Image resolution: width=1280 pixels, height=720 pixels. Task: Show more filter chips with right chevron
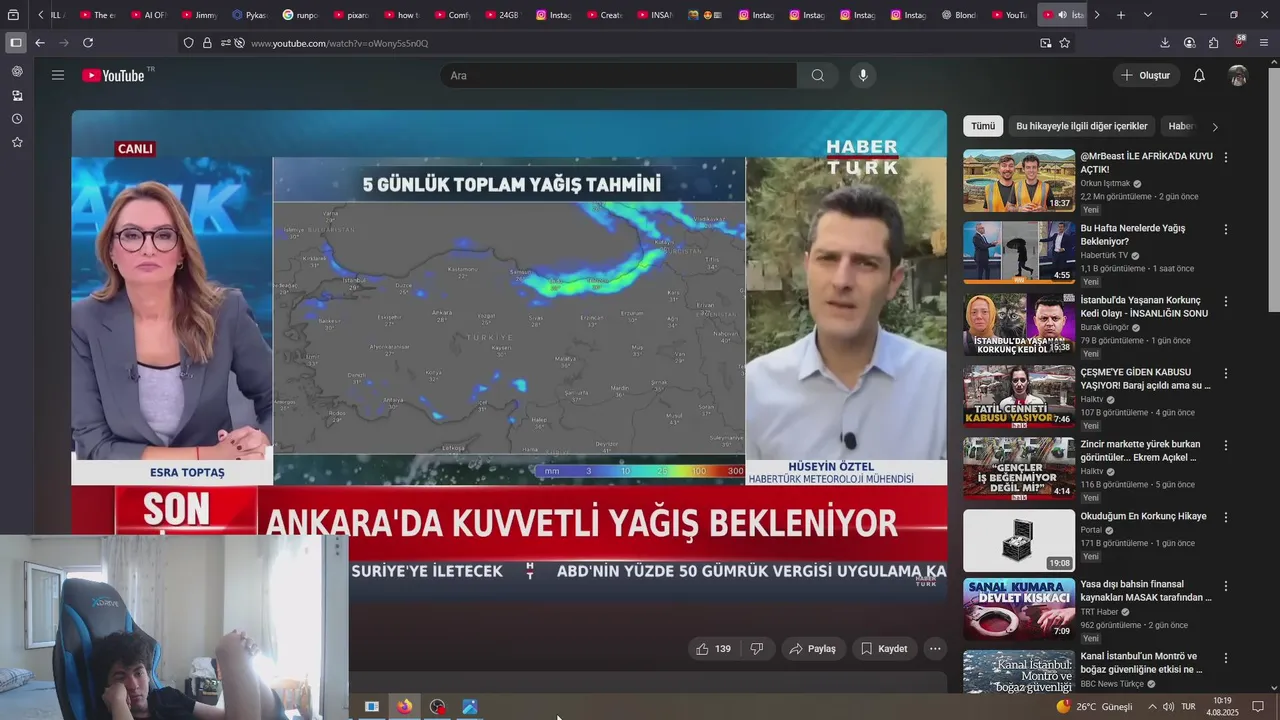pos(1215,127)
